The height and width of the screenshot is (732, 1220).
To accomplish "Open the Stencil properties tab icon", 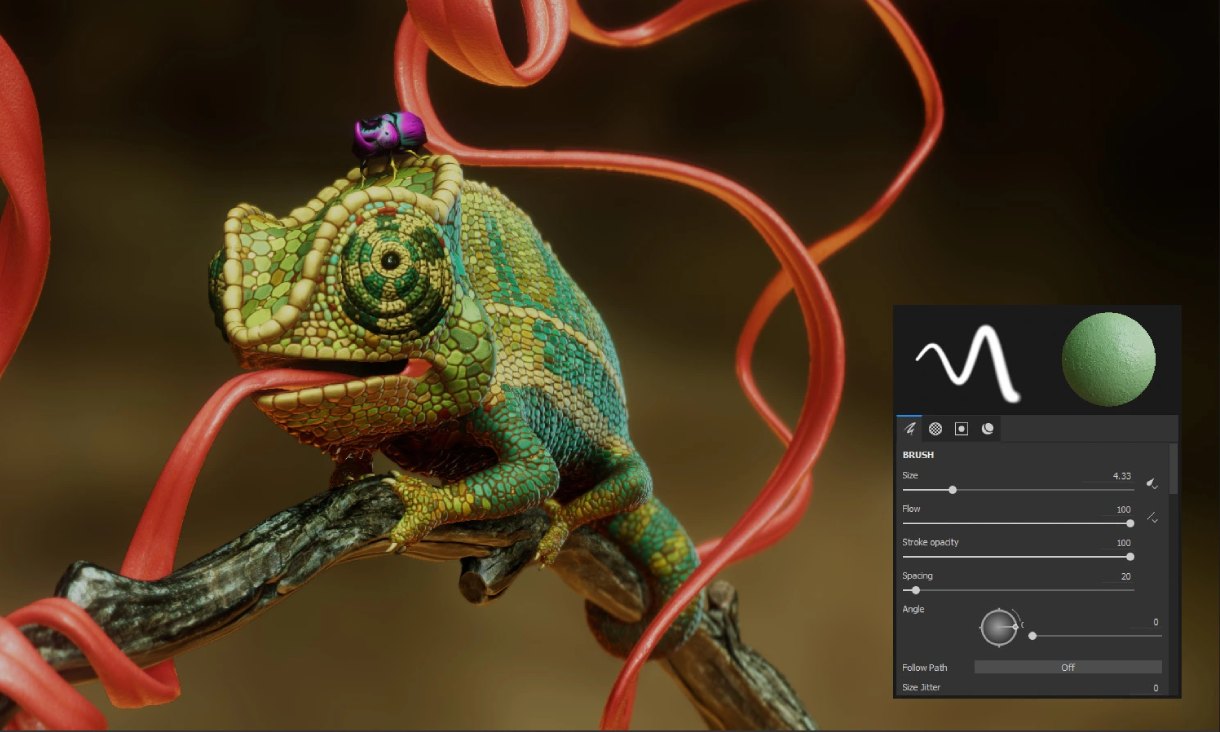I will click(961, 429).
